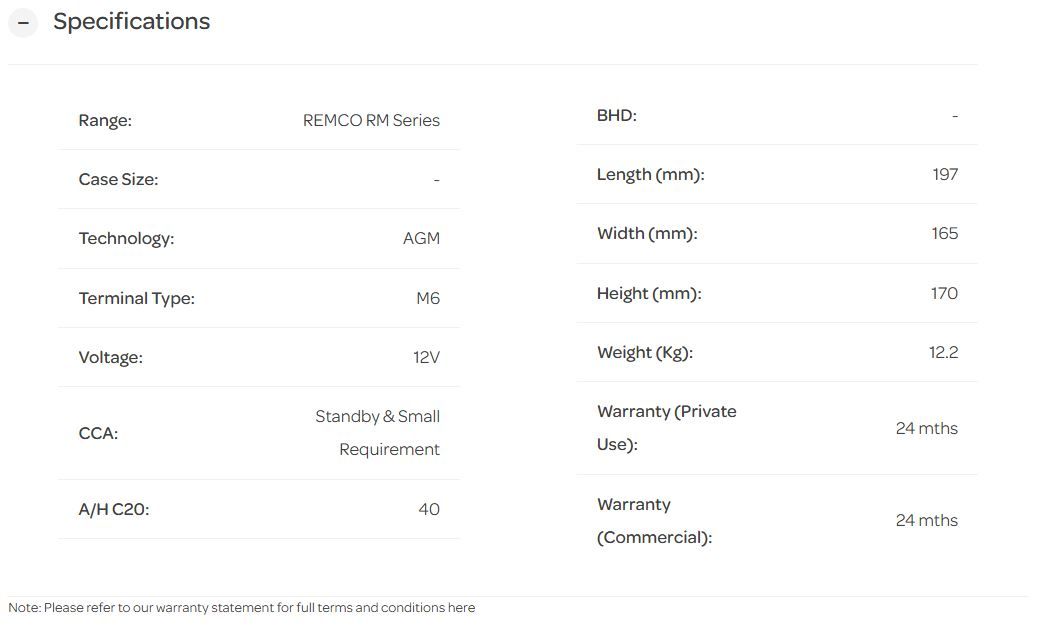Click the A/H C20 label

(114, 509)
